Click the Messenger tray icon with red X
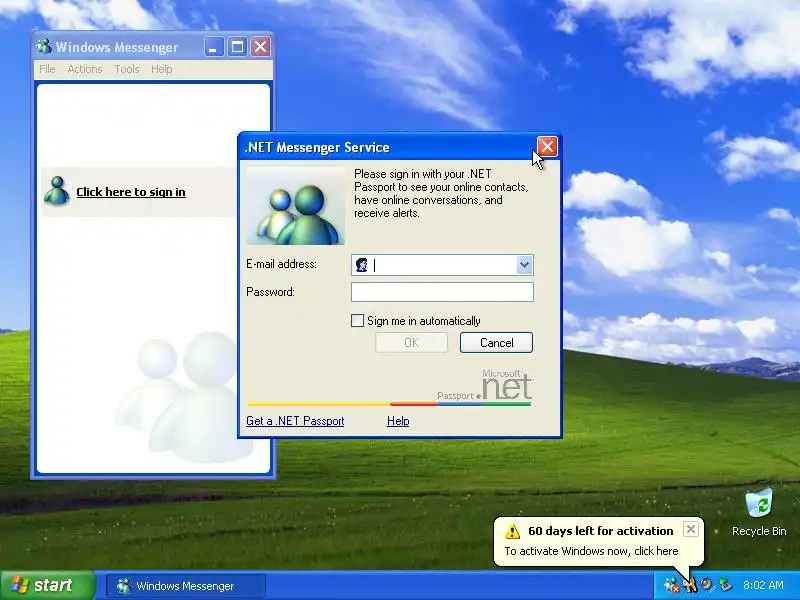 tap(671, 585)
